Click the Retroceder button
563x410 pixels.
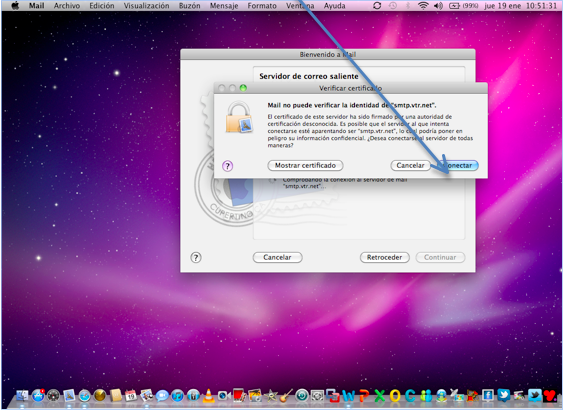tap(385, 257)
